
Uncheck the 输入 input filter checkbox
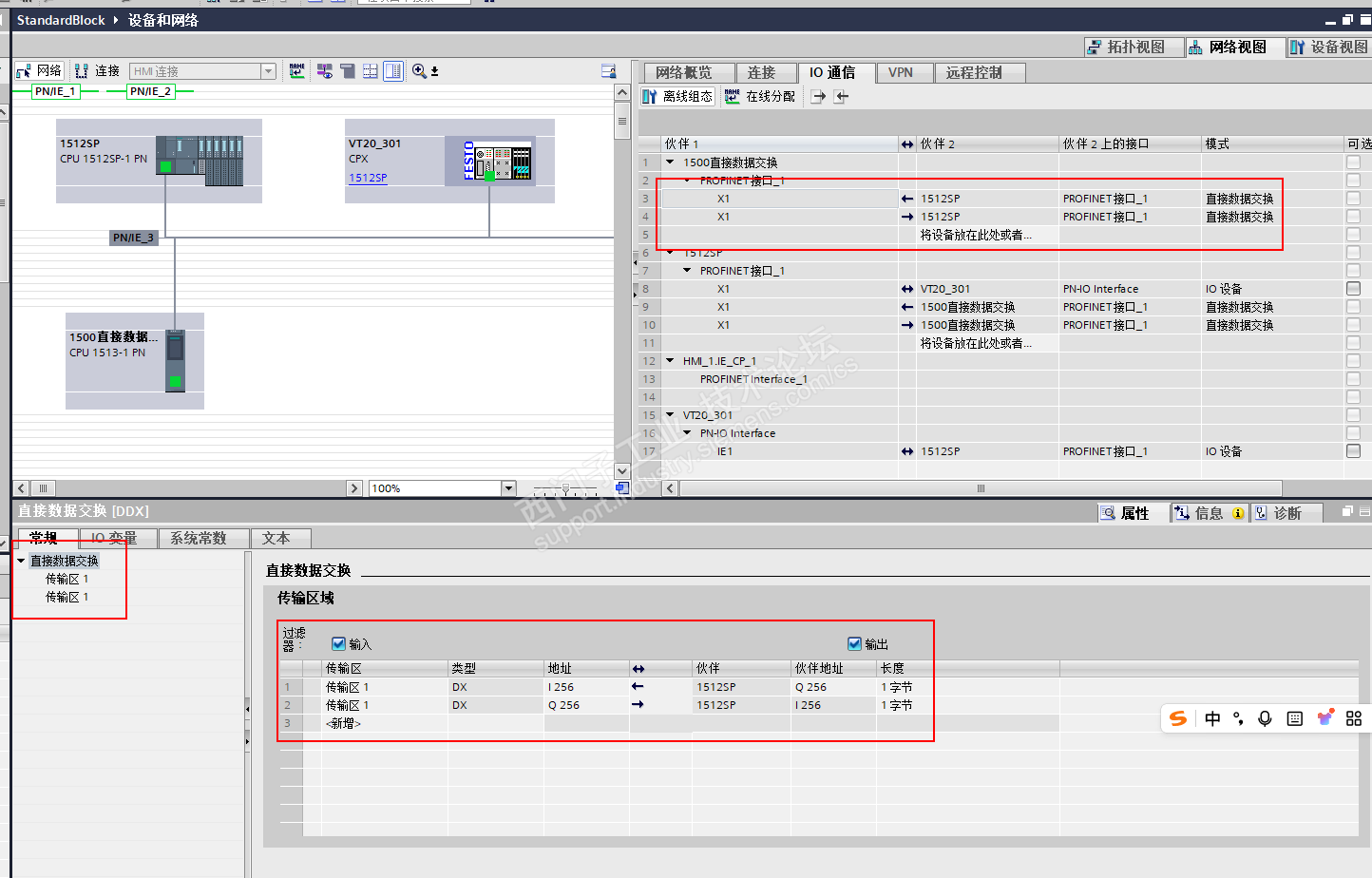[x=338, y=643]
